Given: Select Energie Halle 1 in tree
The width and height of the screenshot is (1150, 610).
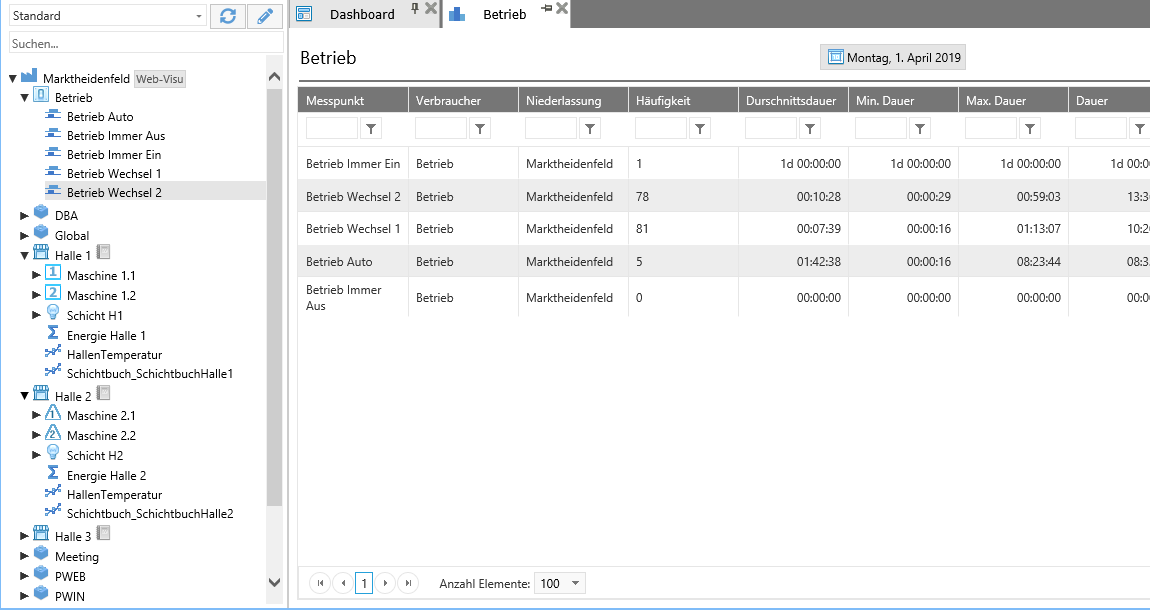Looking at the screenshot, I should coord(106,335).
